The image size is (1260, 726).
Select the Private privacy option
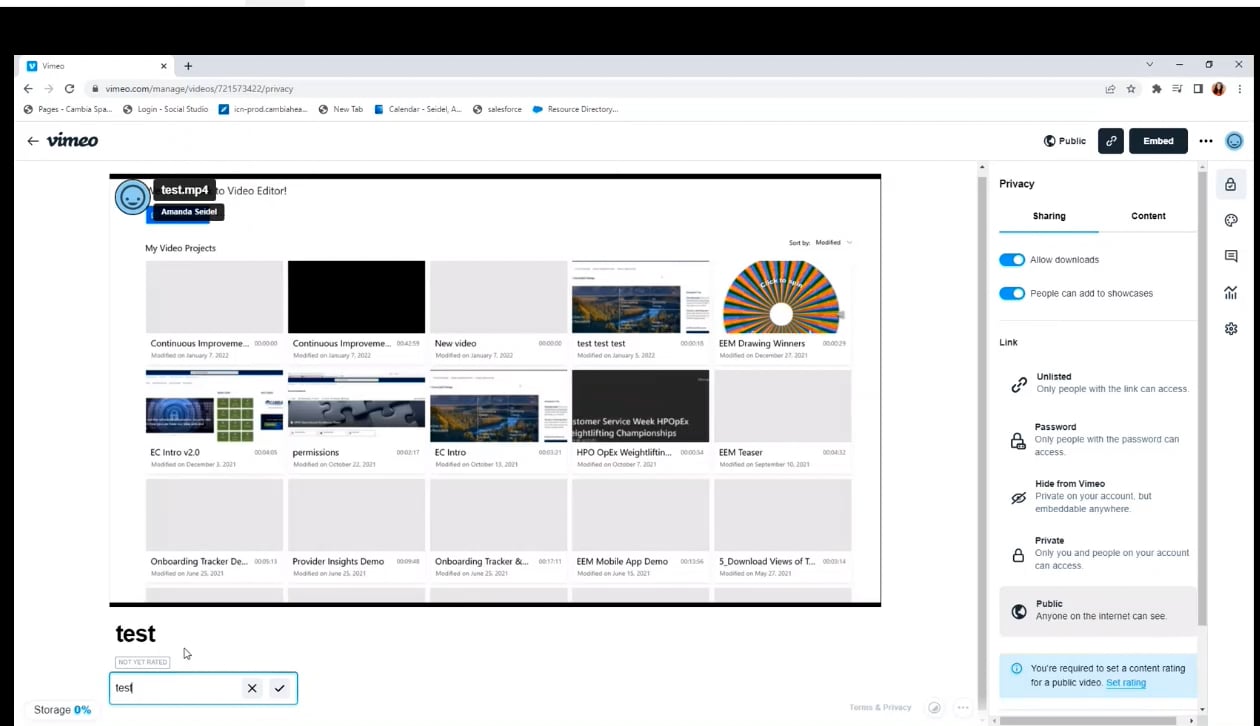pyautogui.click(x=1098, y=553)
